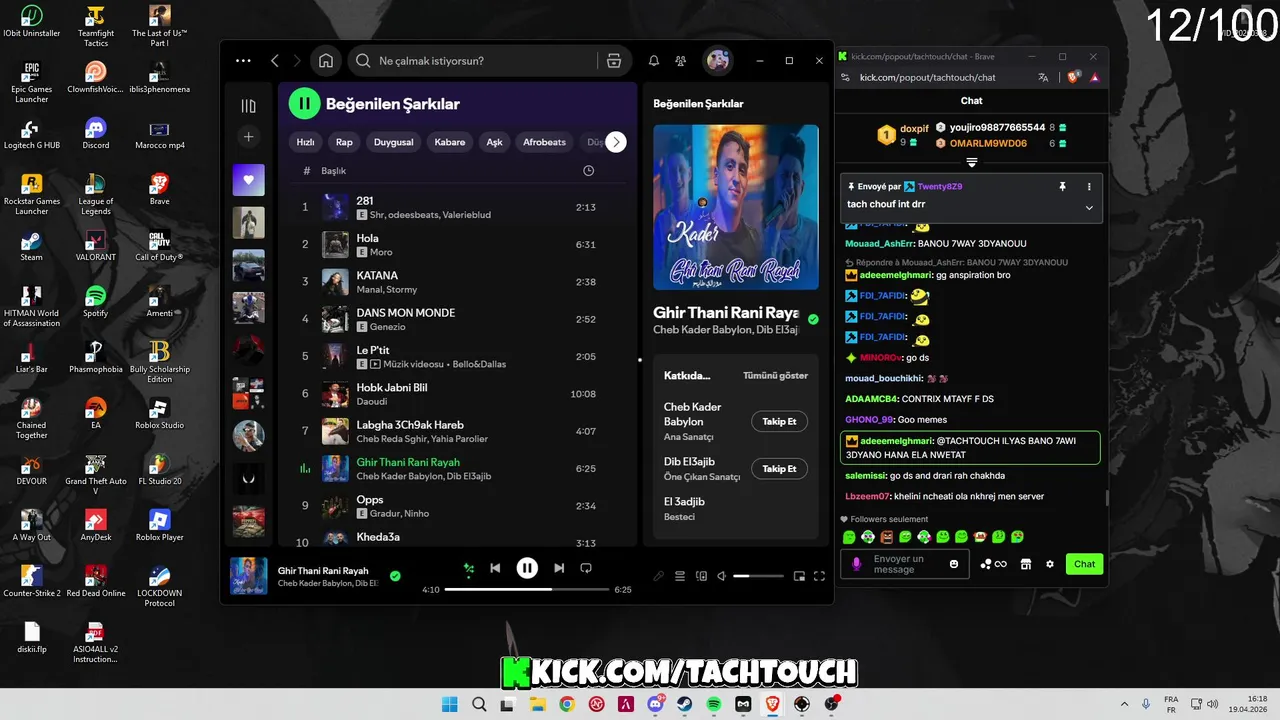Open Steam from Windows taskbar
This screenshot has height=720, width=1280.
click(x=685, y=704)
